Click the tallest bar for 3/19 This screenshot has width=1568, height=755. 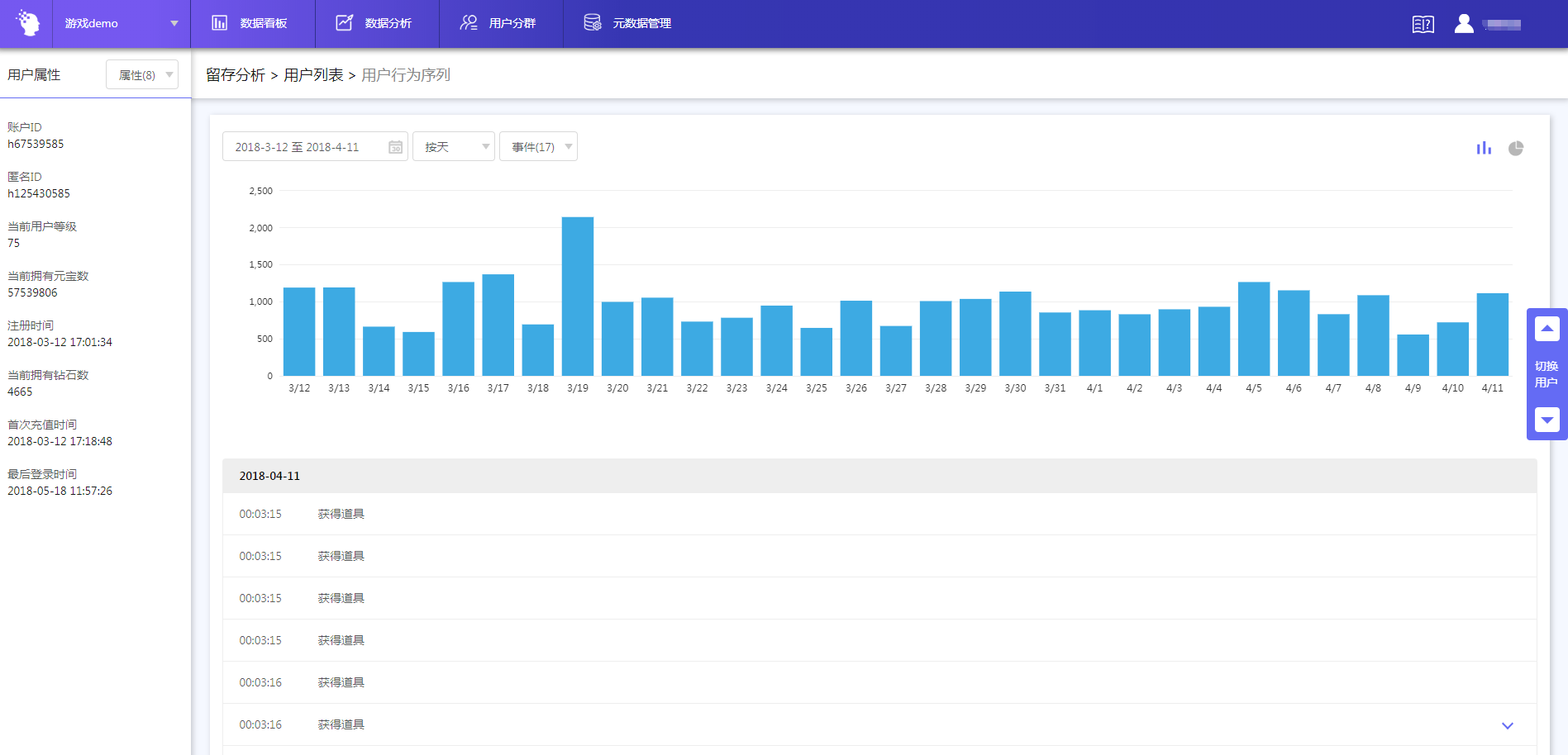pyautogui.click(x=578, y=296)
